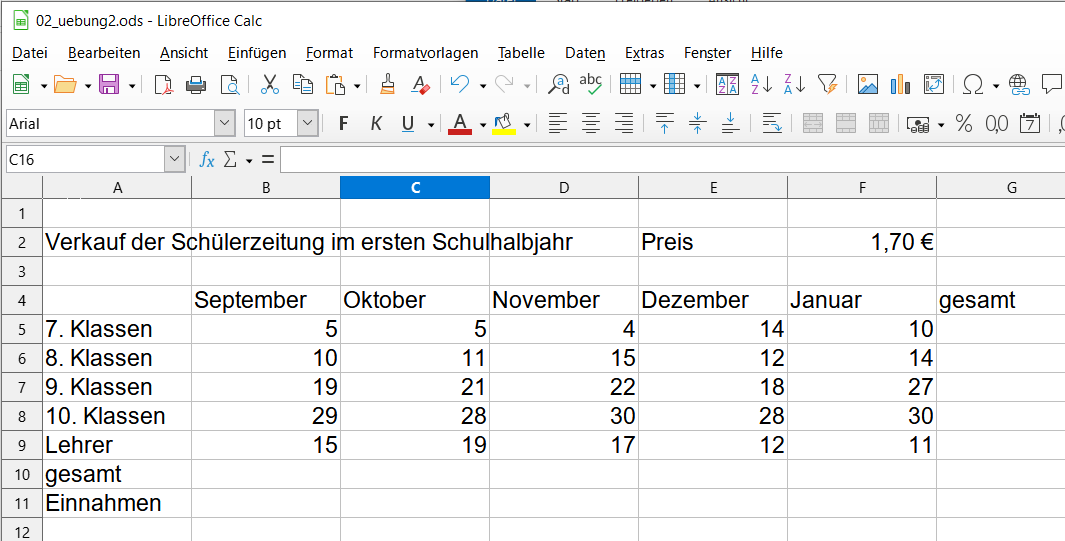Apply the yellow background color swatch
Screen dimensions: 1065x541
pyautogui.click(x=503, y=123)
